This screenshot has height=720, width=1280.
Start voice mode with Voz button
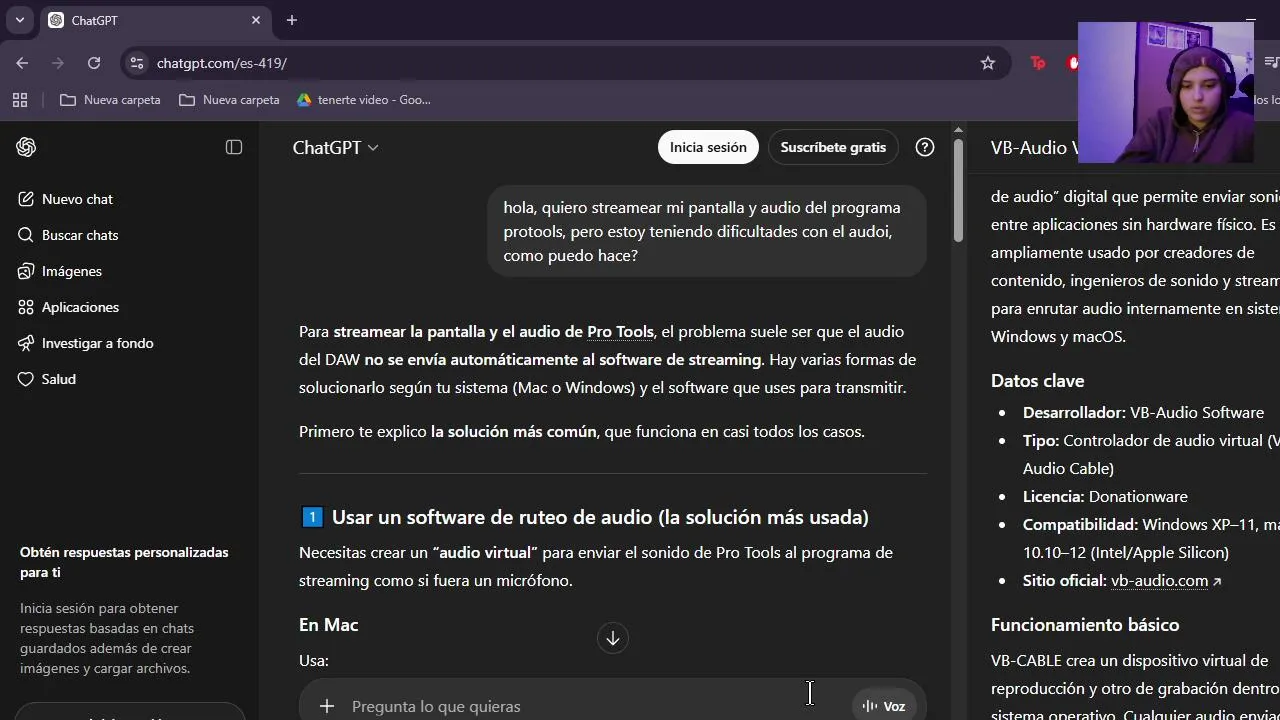pos(883,706)
